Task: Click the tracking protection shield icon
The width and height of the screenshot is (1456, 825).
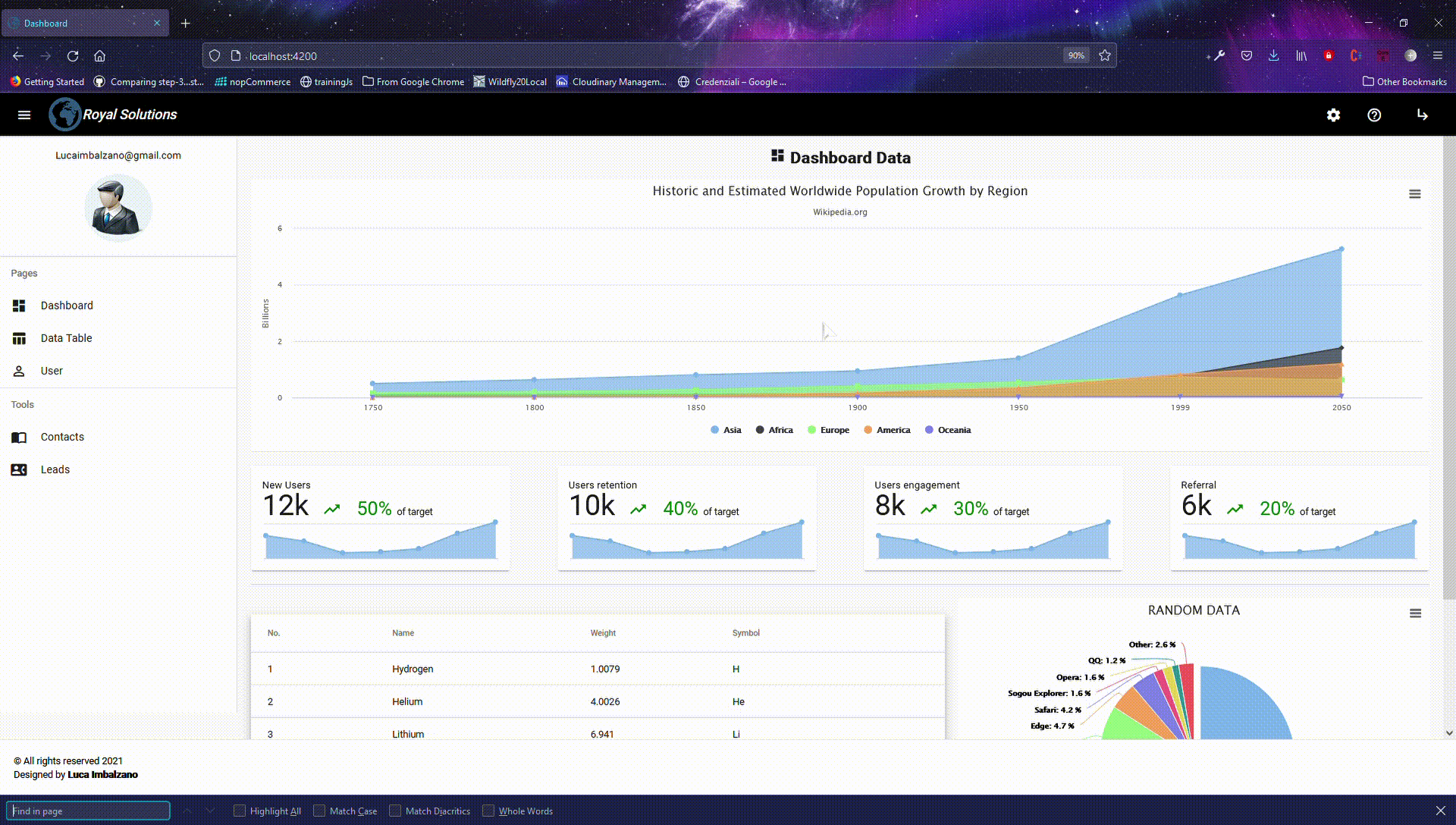Action: 215,55
